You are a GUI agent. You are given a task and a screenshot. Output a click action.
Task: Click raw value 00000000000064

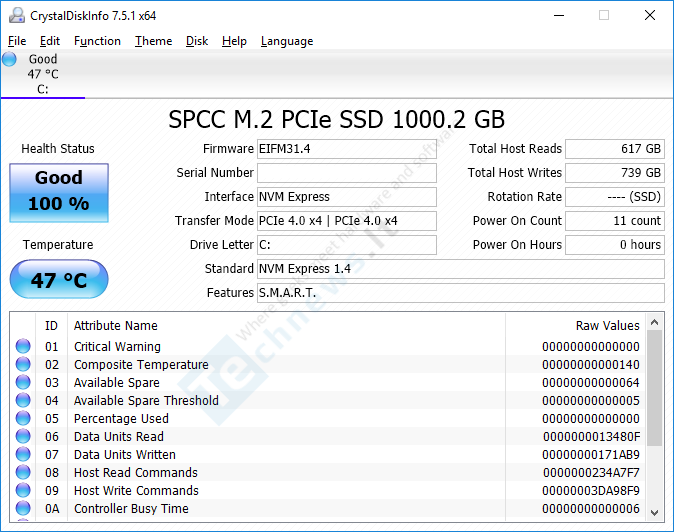coord(591,383)
